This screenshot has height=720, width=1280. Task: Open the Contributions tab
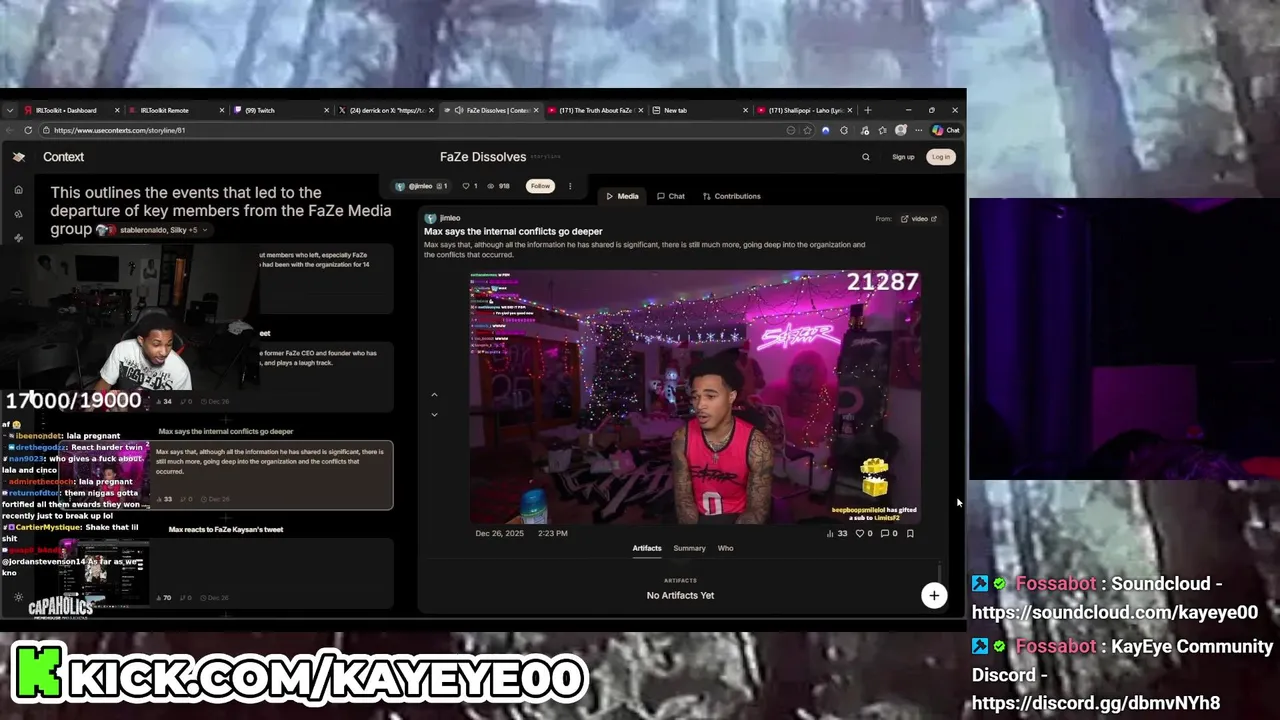pyautogui.click(x=732, y=196)
